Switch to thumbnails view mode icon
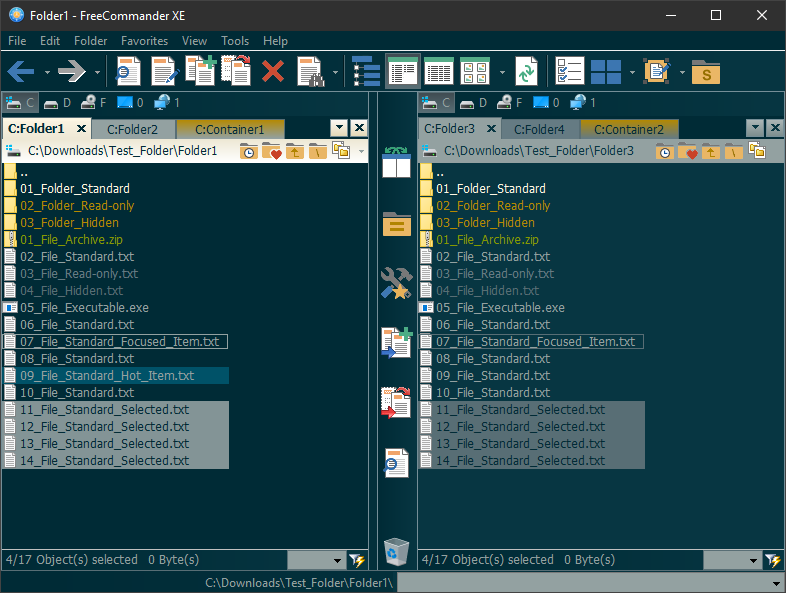 click(x=475, y=72)
